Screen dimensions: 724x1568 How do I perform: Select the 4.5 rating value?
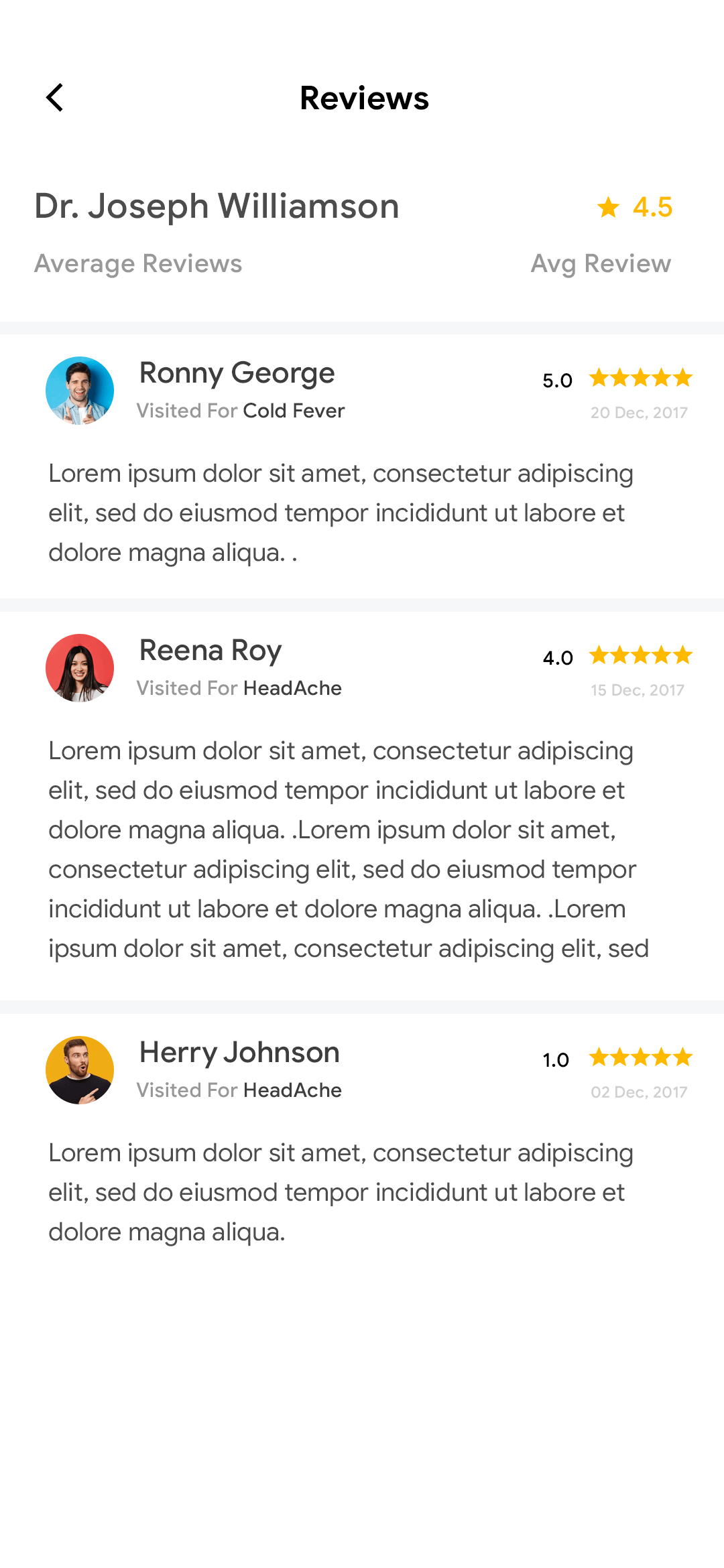pos(652,208)
